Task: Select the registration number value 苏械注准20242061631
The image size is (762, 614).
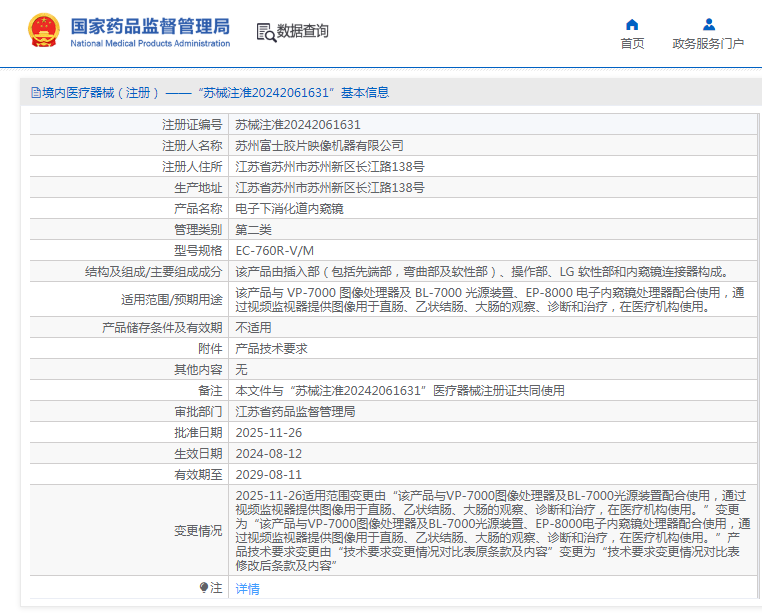Action: tap(298, 125)
